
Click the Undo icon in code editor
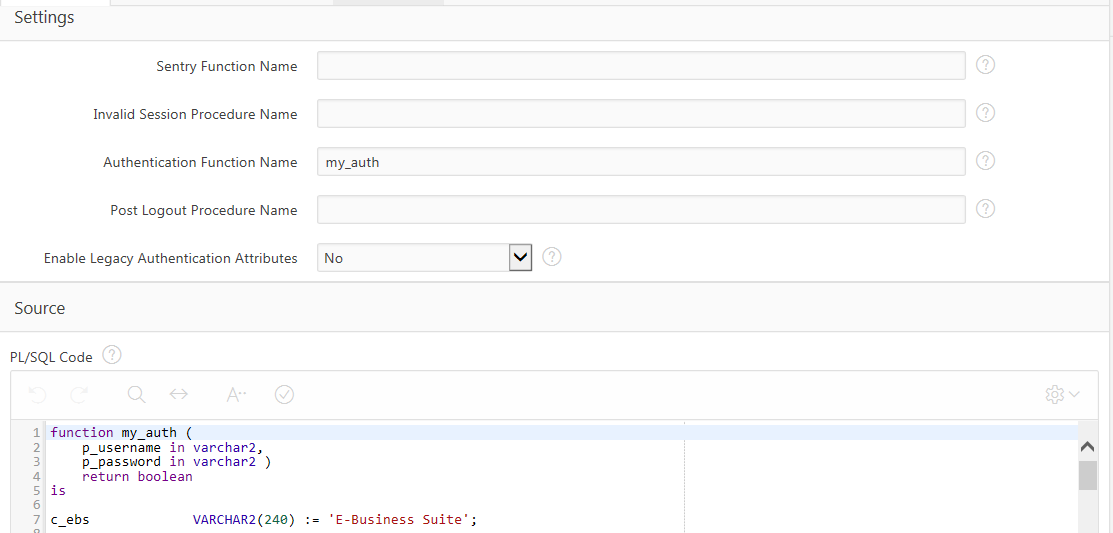pyautogui.click(x=38, y=395)
